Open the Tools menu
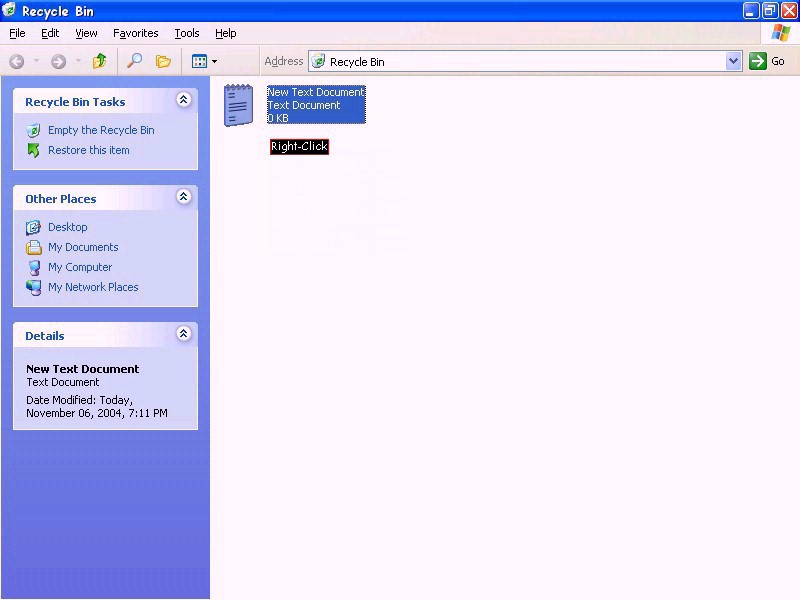This screenshot has width=800, height=600. 187,33
